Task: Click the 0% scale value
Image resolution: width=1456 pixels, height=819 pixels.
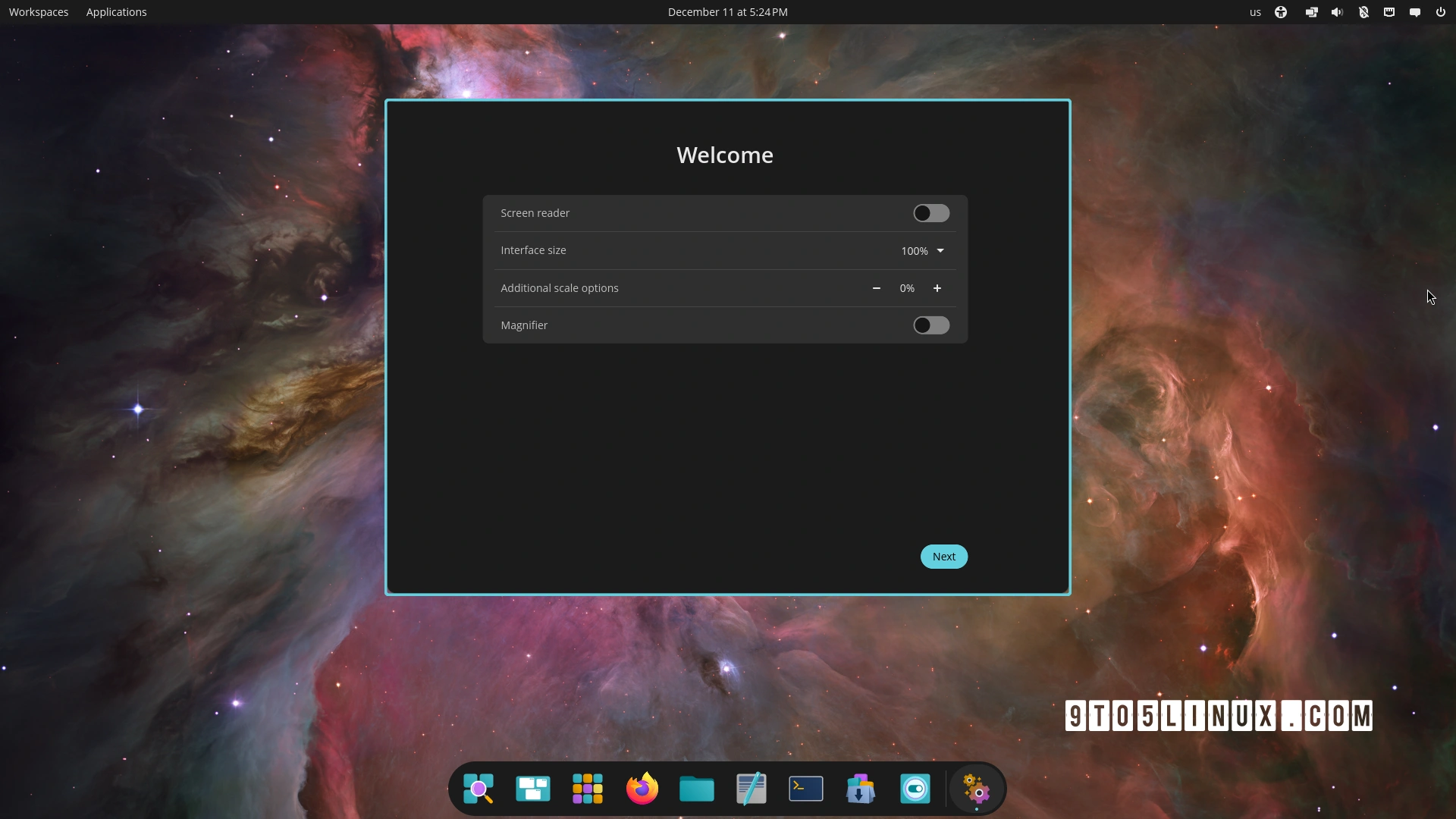Action: [x=907, y=288]
